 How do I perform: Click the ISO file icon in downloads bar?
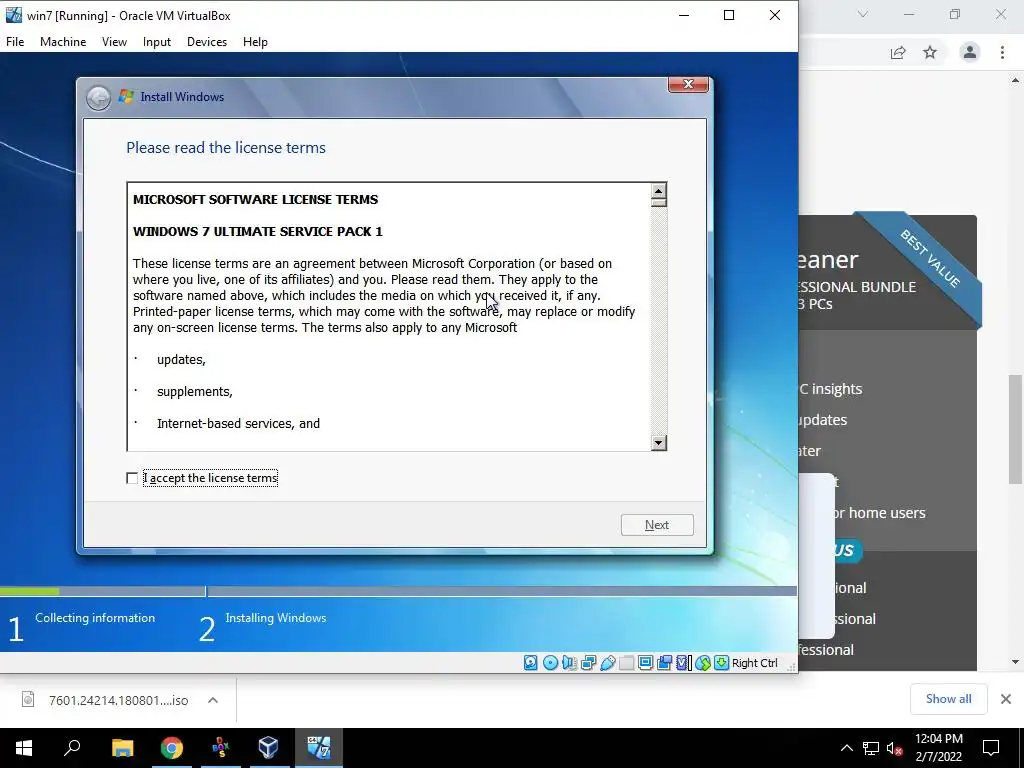pyautogui.click(x=28, y=700)
